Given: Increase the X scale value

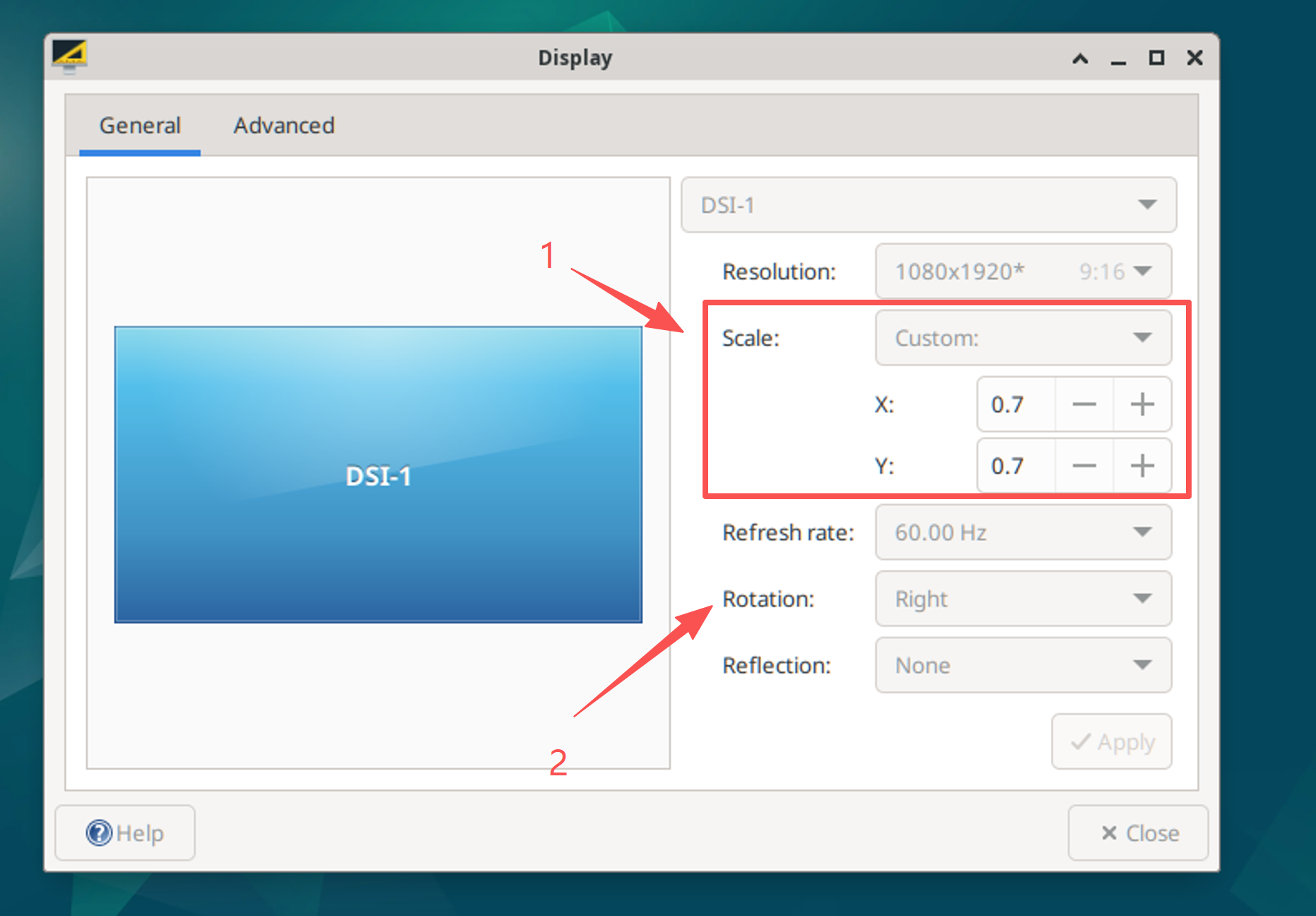Looking at the screenshot, I should point(1142,404).
